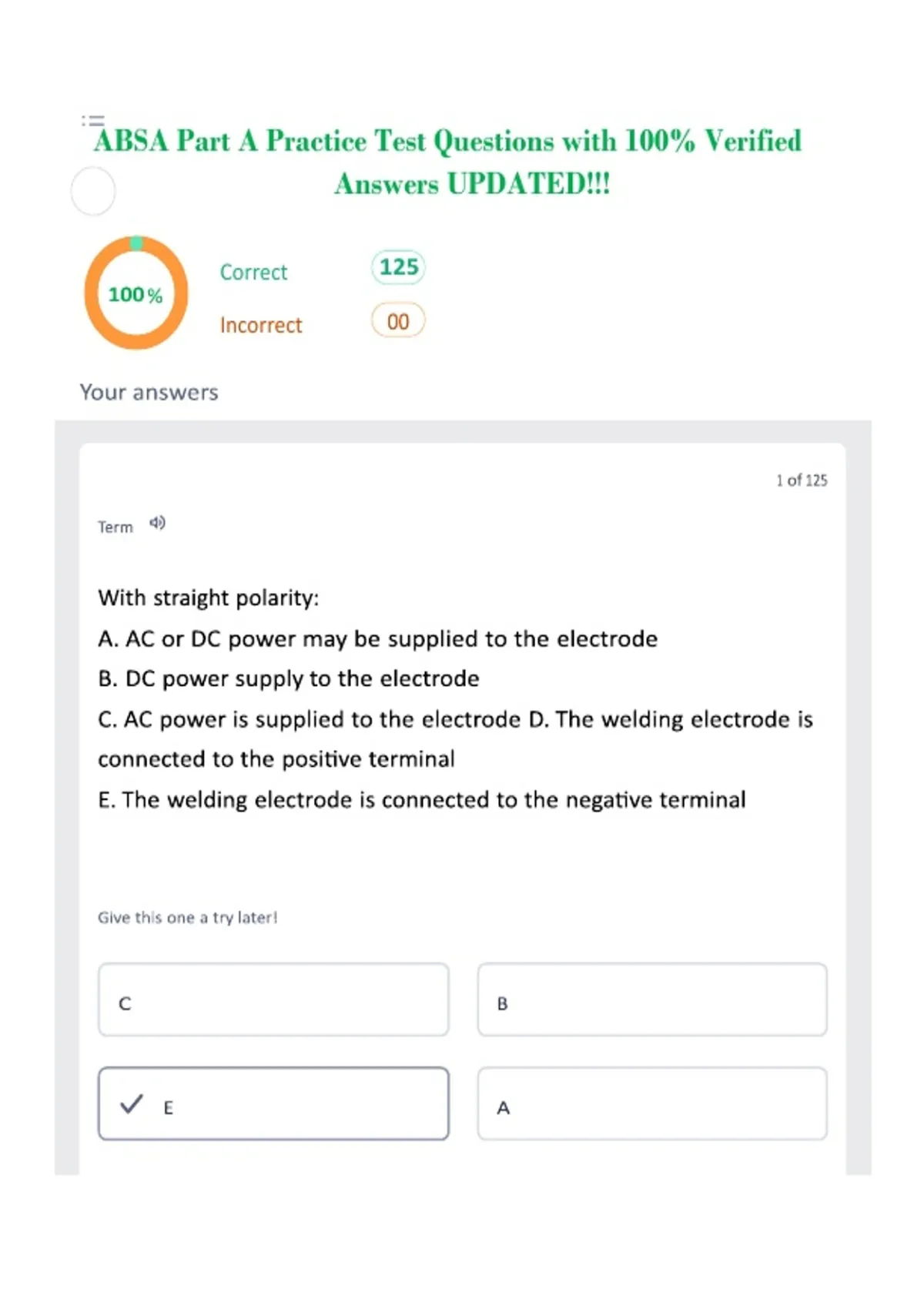Click the audio speaker icon beside Term
Screen dimensions: 924x1309
tap(157, 524)
